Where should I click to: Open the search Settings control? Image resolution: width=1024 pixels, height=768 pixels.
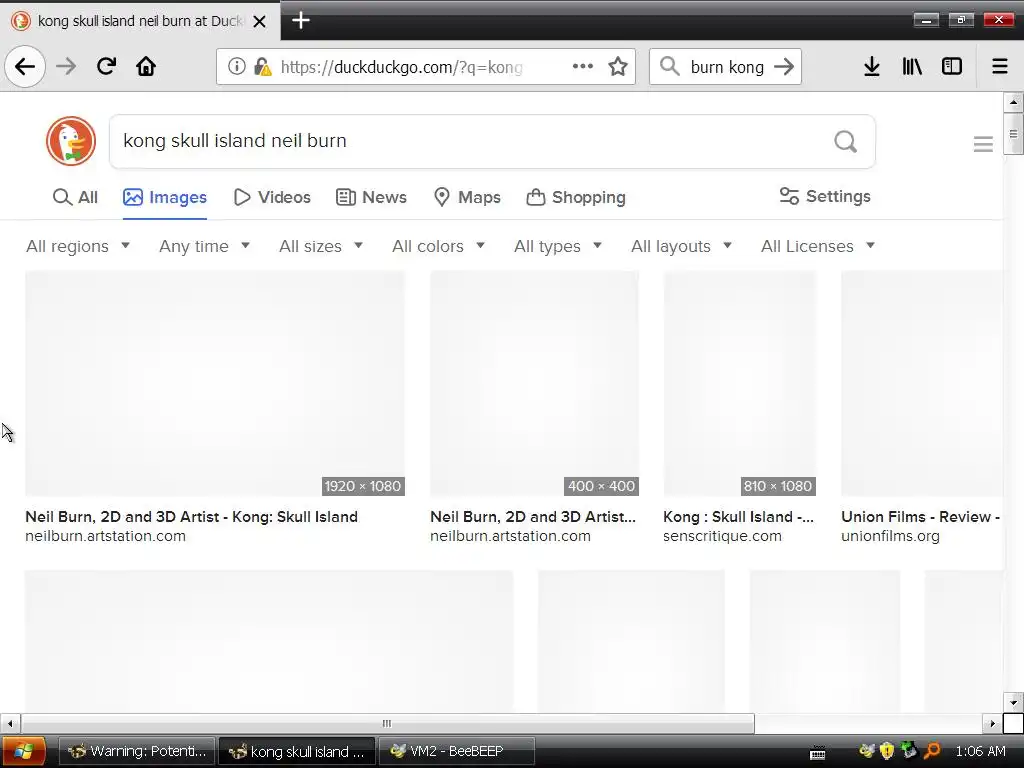(825, 196)
